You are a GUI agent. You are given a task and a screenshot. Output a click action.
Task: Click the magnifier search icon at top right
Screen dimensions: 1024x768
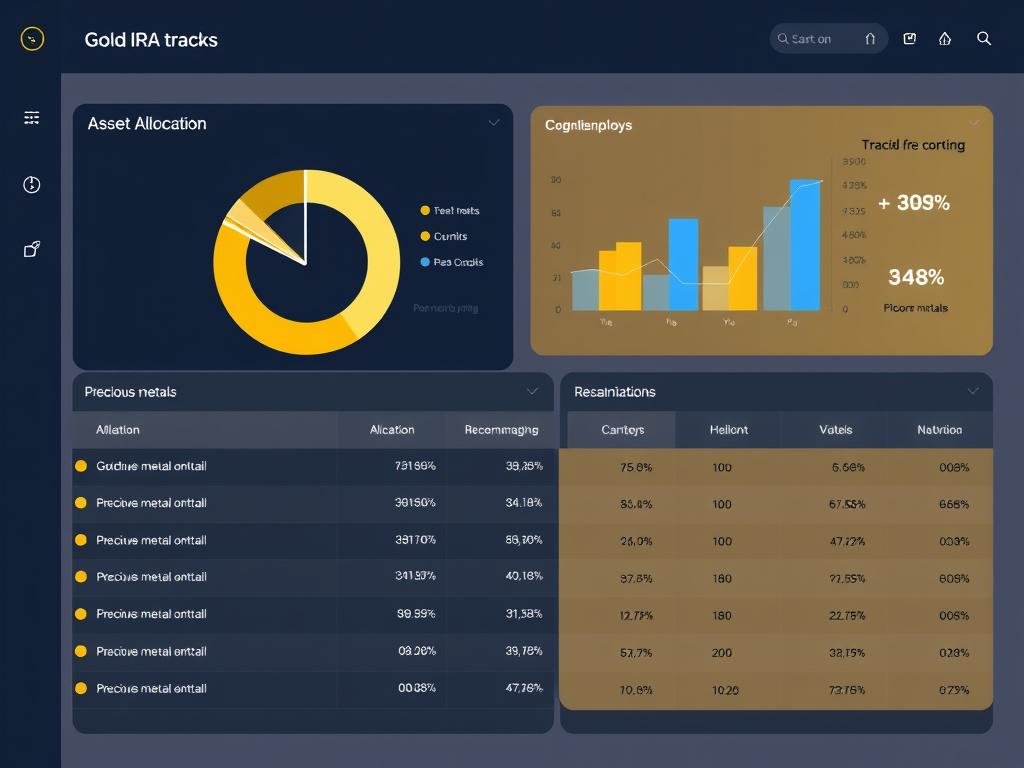[984, 38]
